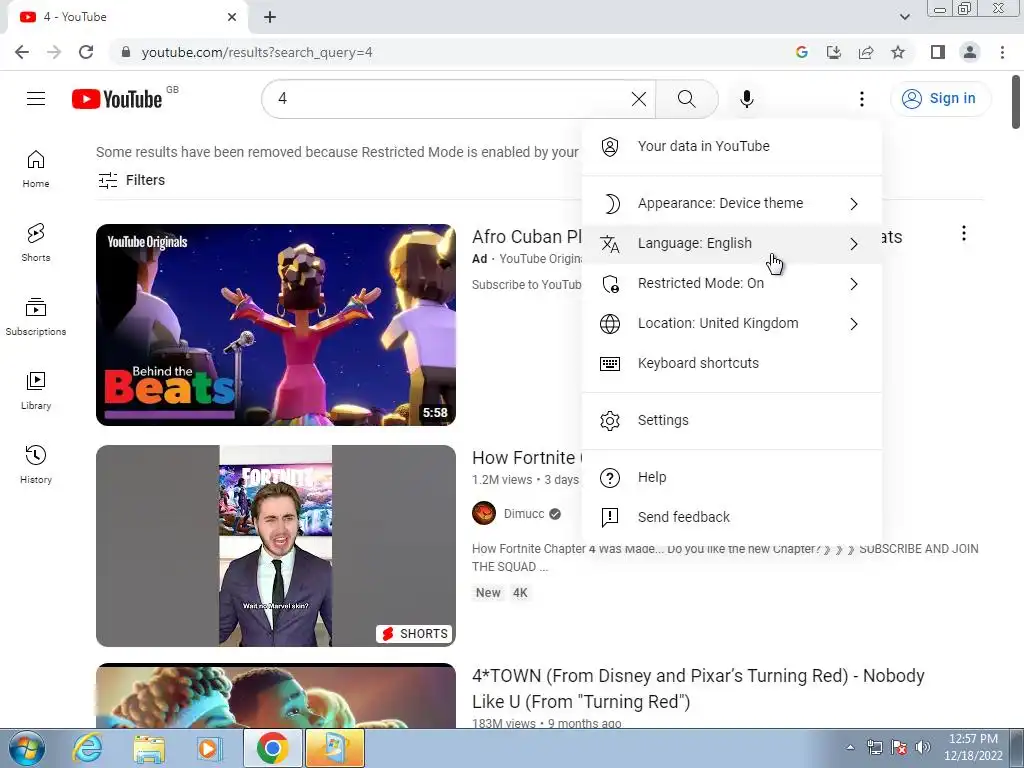Open the Google icon in address bar
Image resolution: width=1024 pixels, height=768 pixels.
[802, 52]
